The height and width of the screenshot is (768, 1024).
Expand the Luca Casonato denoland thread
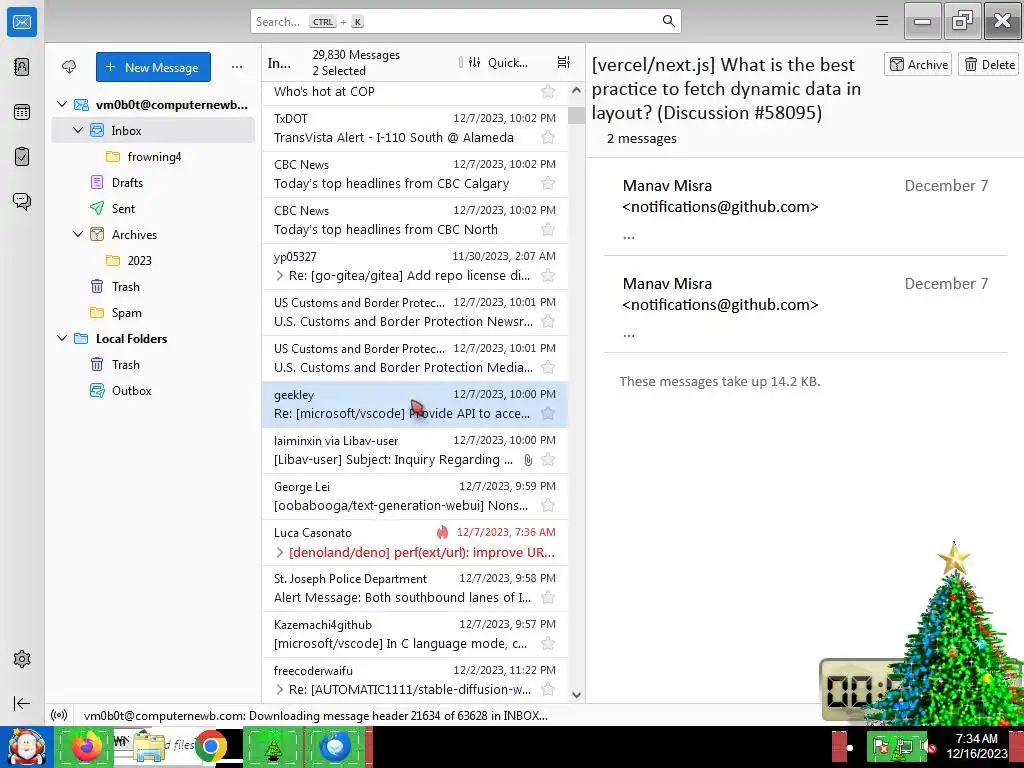point(280,552)
